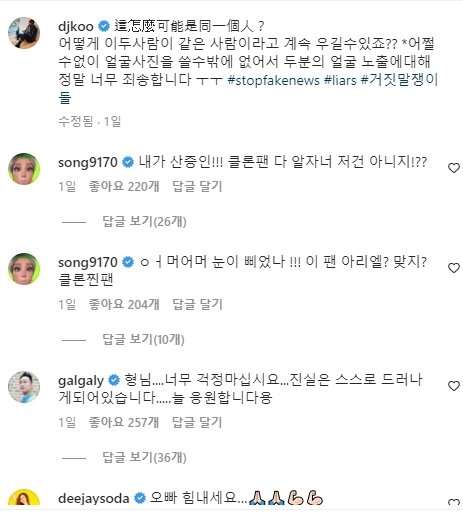Click song9170's avatar on first comment
463x516 pixels.
[24, 169]
